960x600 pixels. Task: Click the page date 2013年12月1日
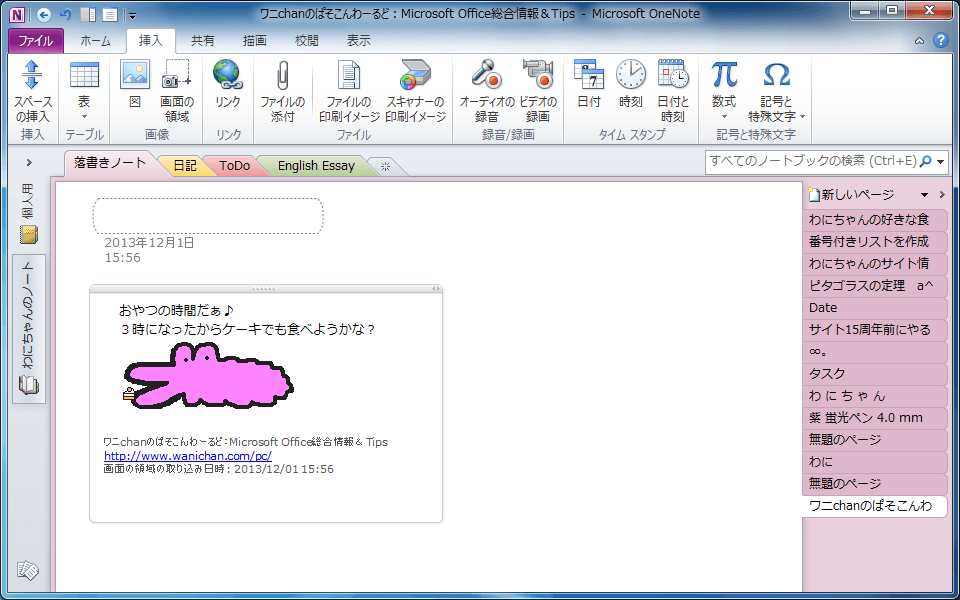[149, 242]
